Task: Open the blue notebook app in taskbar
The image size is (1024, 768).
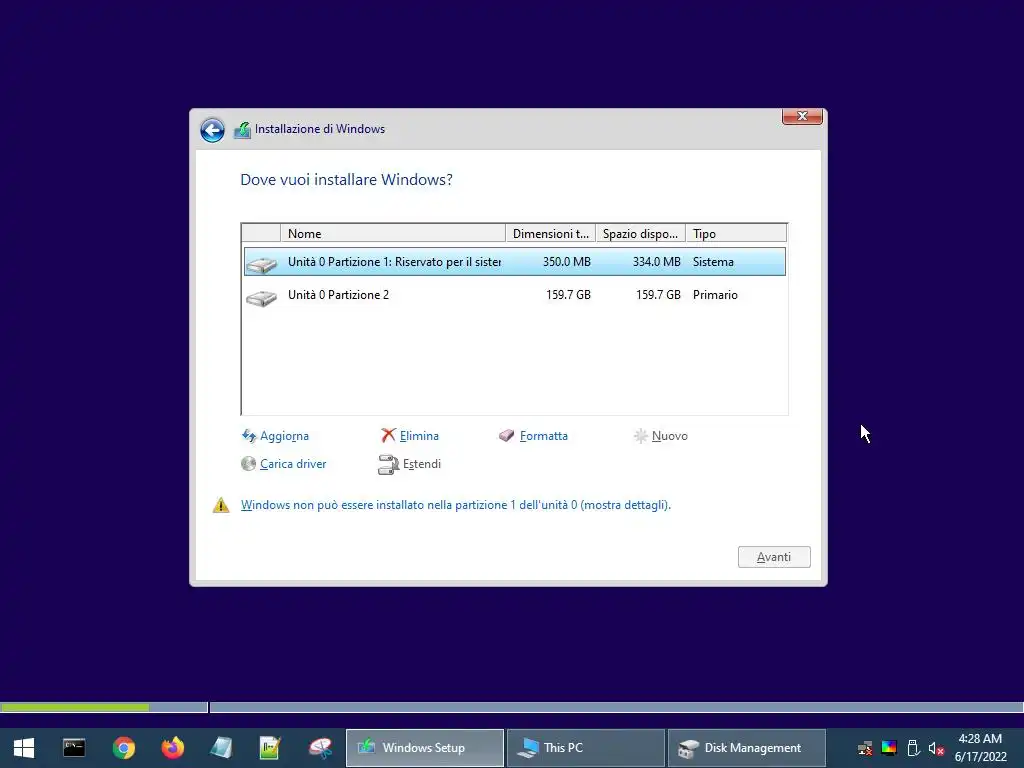Action: (221, 748)
